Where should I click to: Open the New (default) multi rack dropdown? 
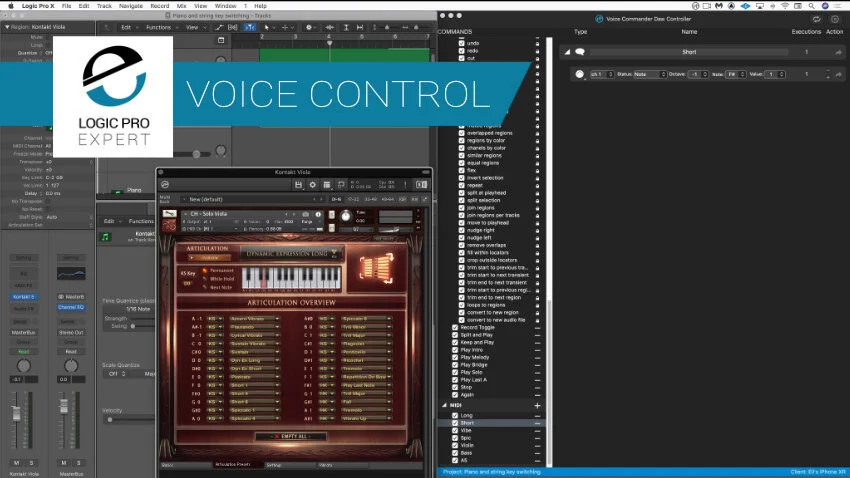[x=252, y=199]
